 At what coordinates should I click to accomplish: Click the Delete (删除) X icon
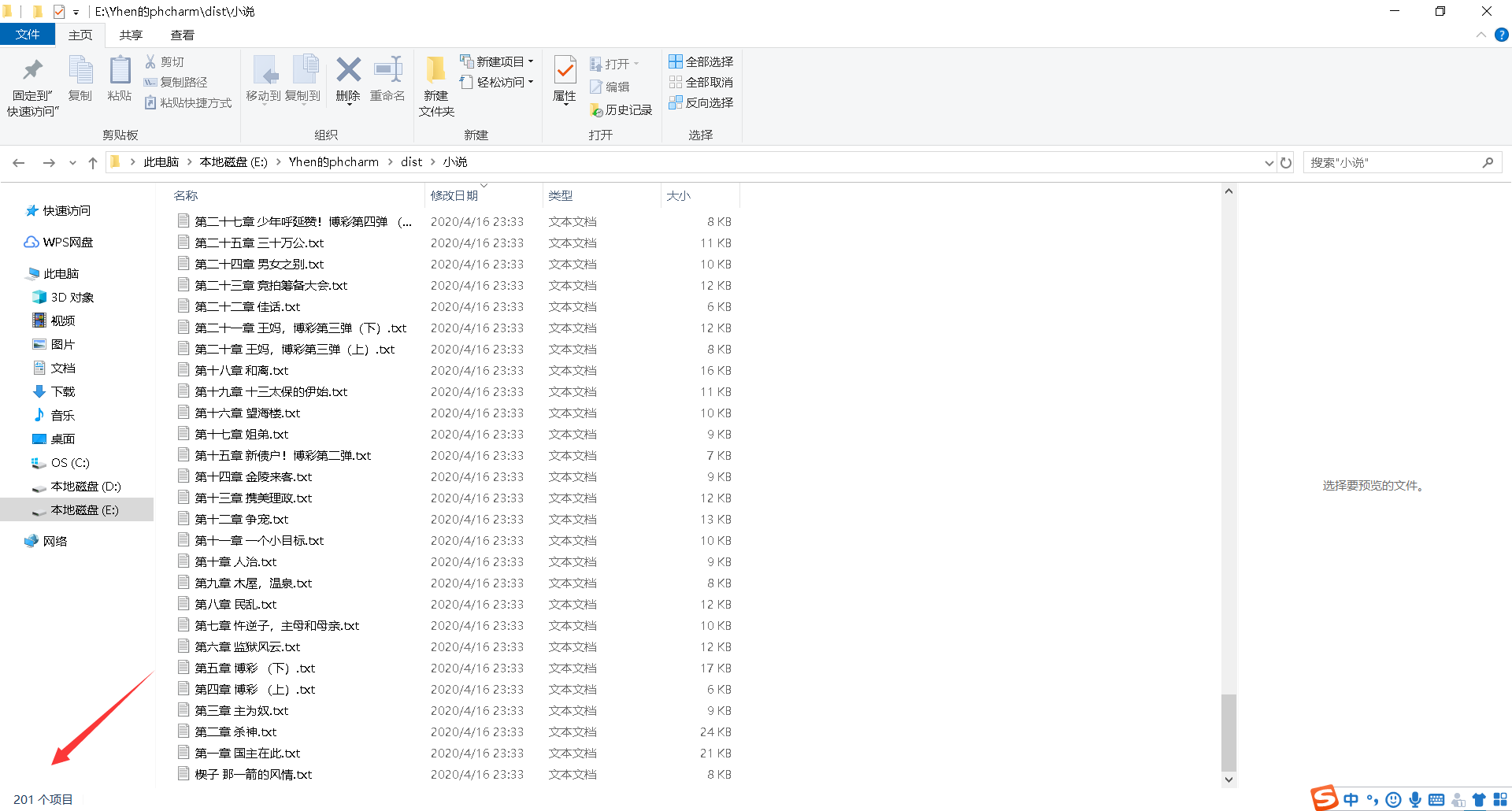tap(348, 70)
